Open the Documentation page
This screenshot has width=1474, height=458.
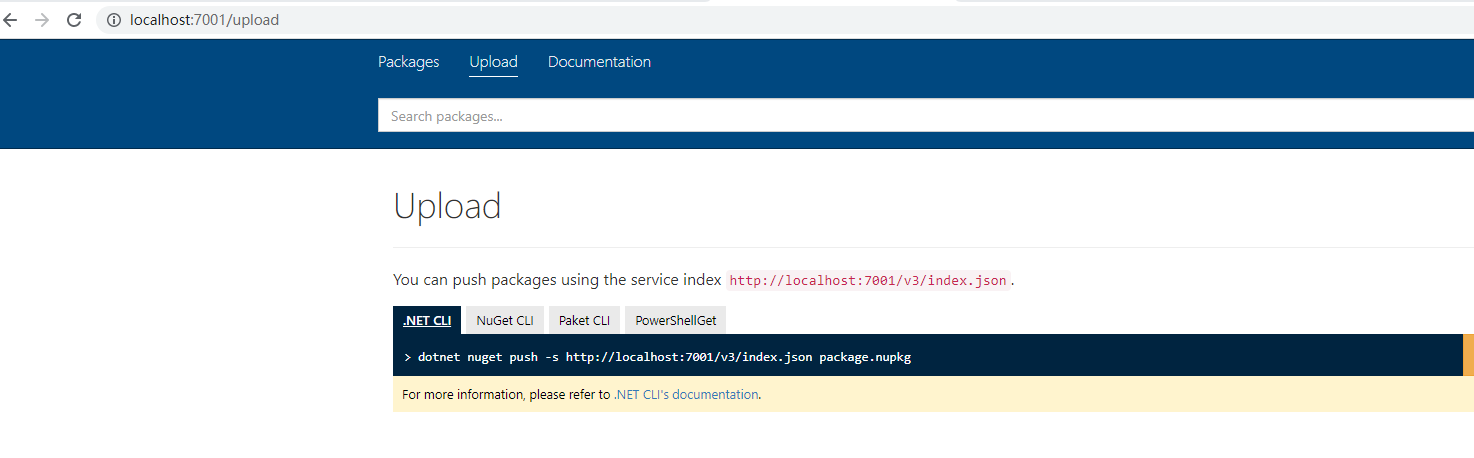click(x=599, y=62)
